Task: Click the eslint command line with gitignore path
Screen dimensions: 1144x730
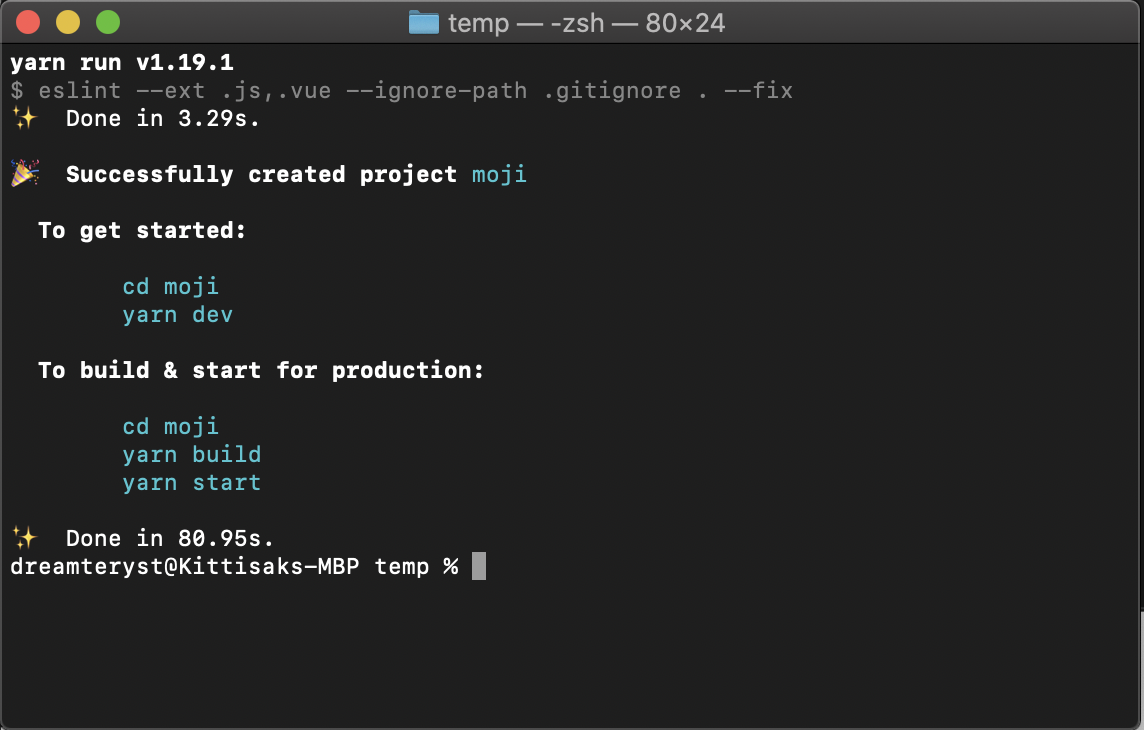Action: click(400, 90)
